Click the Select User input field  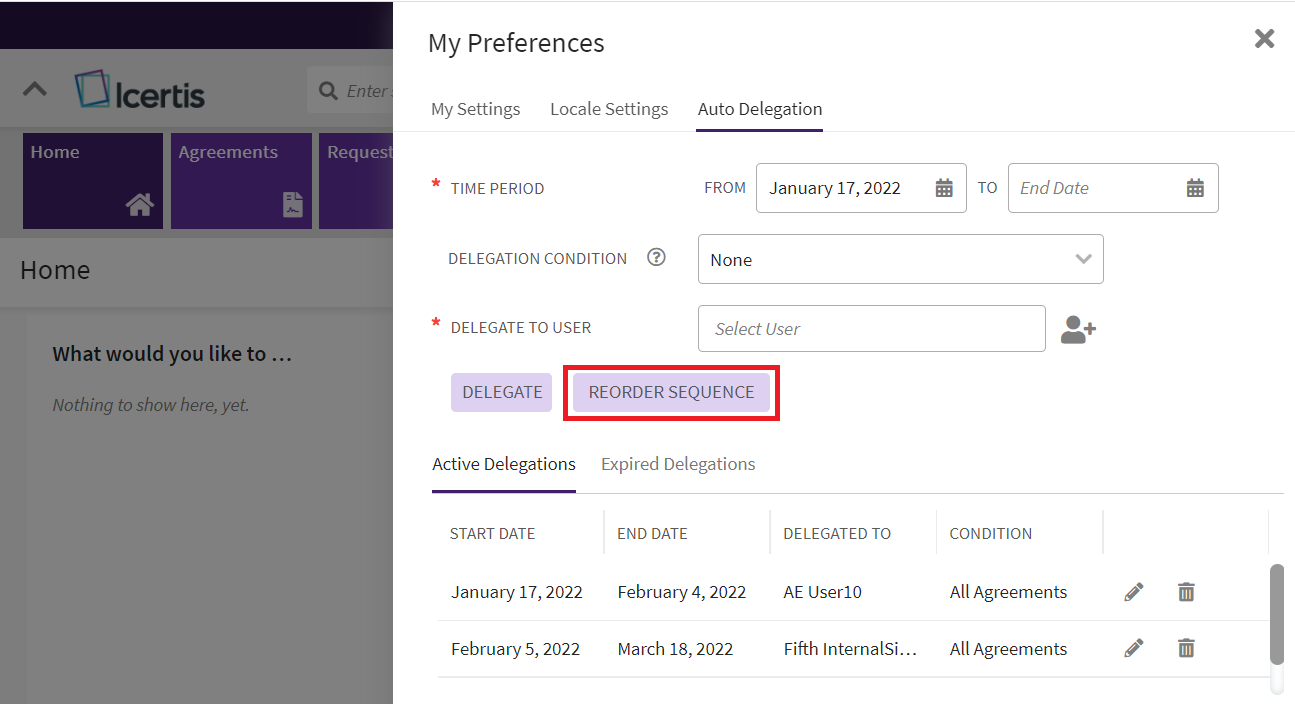(871, 329)
